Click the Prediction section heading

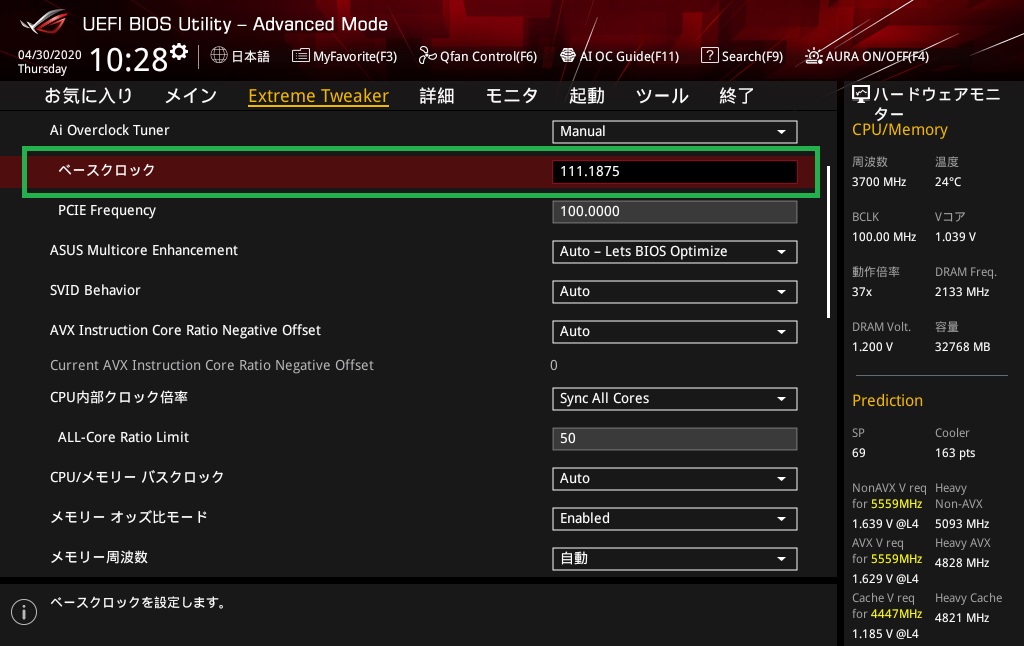click(888, 400)
